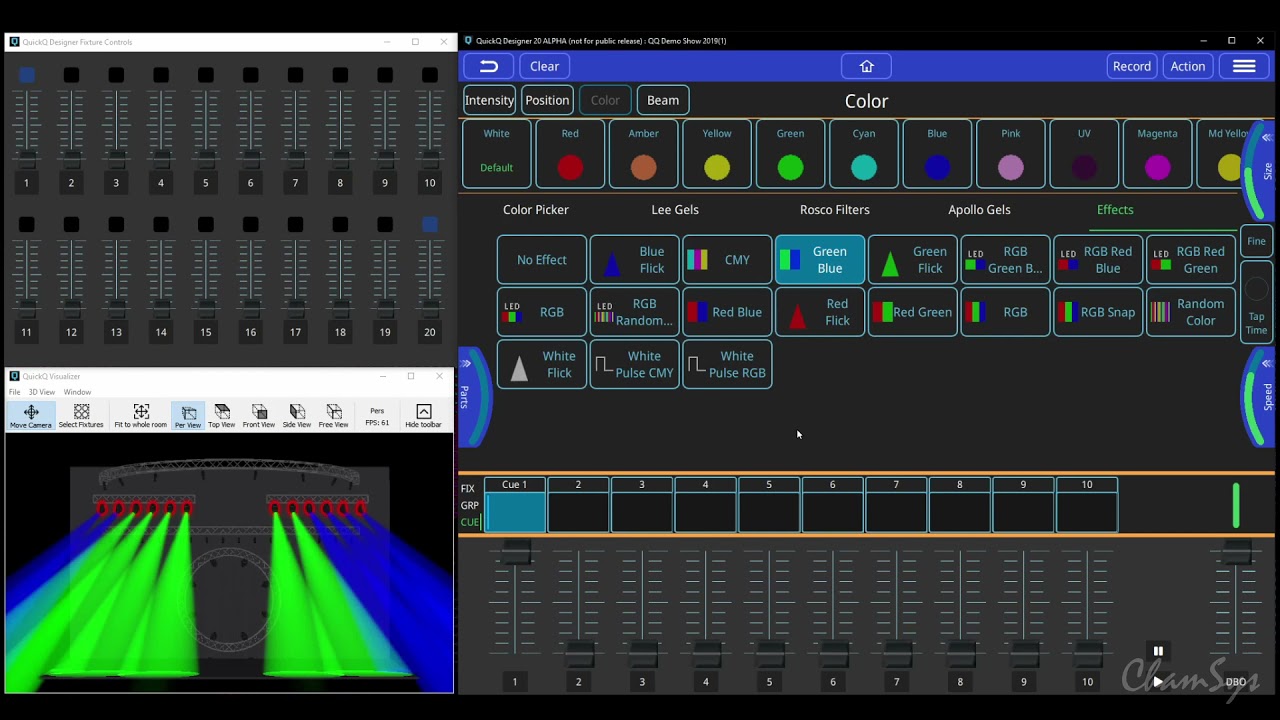This screenshot has height=720, width=1280.
Task: Go to the Home screen icon
Action: point(866,66)
